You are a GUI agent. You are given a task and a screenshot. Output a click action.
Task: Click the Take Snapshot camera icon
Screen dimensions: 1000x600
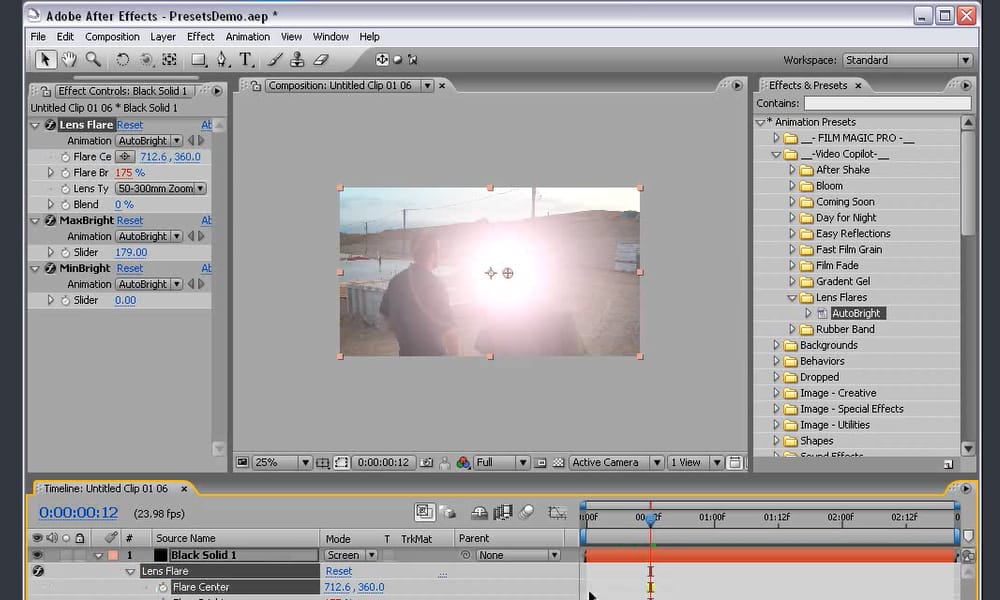(x=425, y=462)
